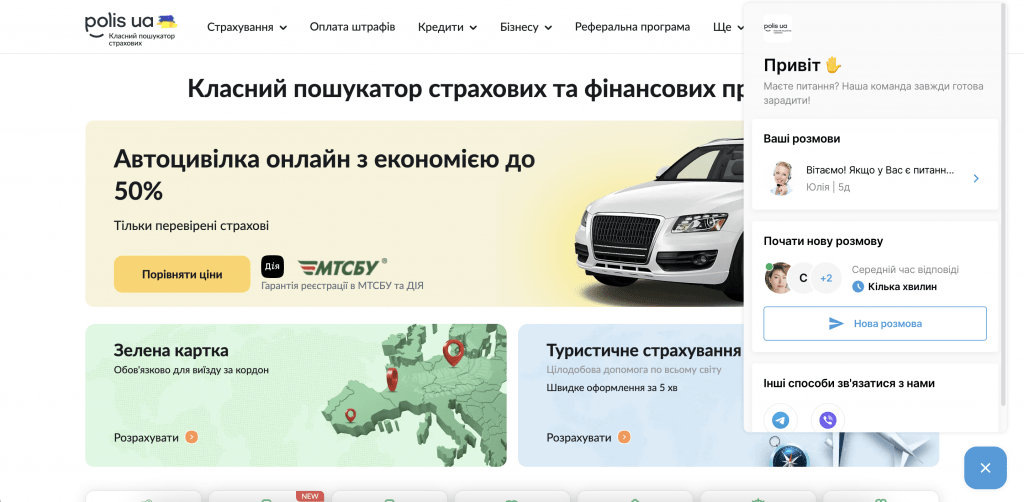Image resolution: width=1024 pixels, height=502 pixels.
Task: Open the Туристичне страхування heading
Action: pos(644,351)
